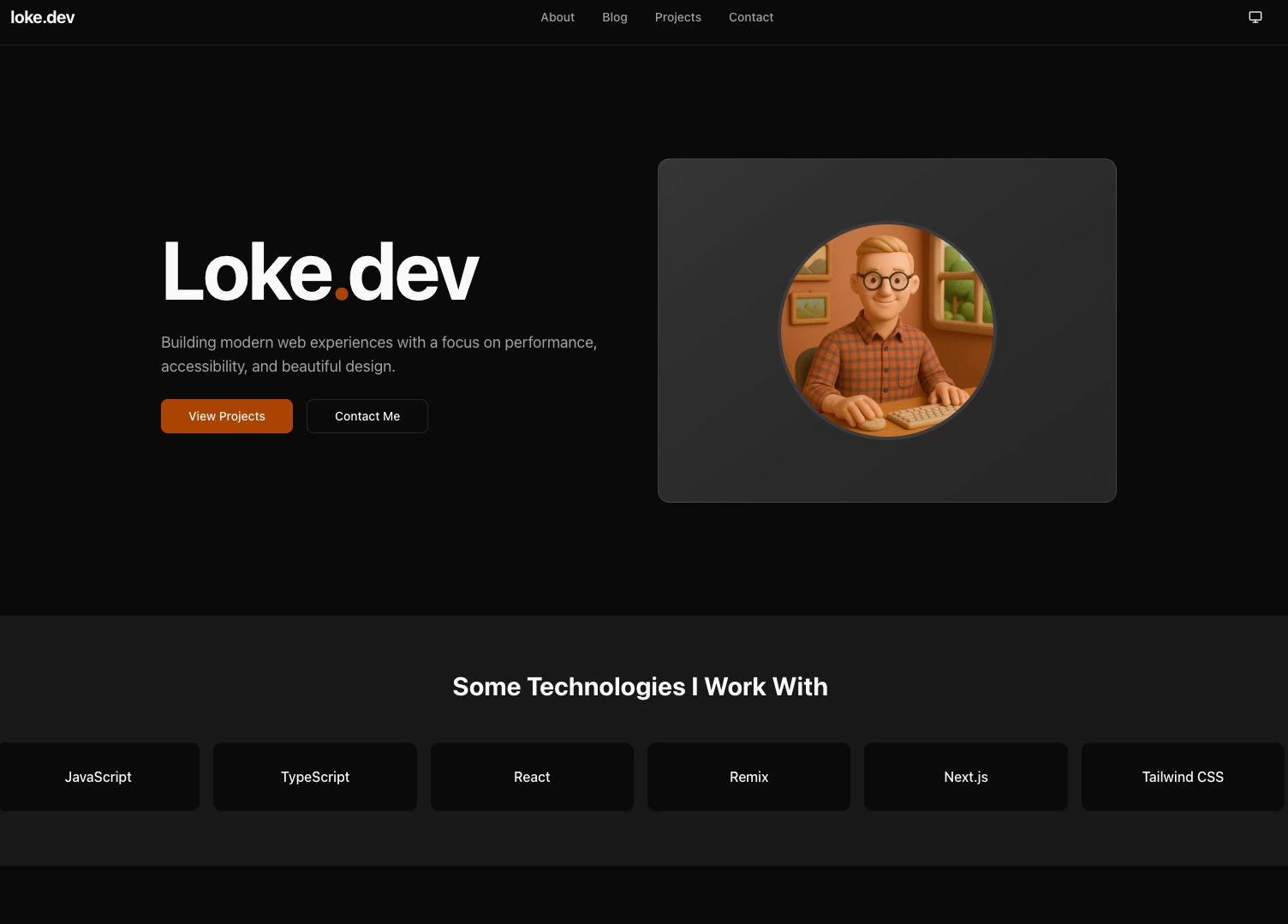Select Contact in the top navigation
1288x924 pixels.
coord(751,16)
